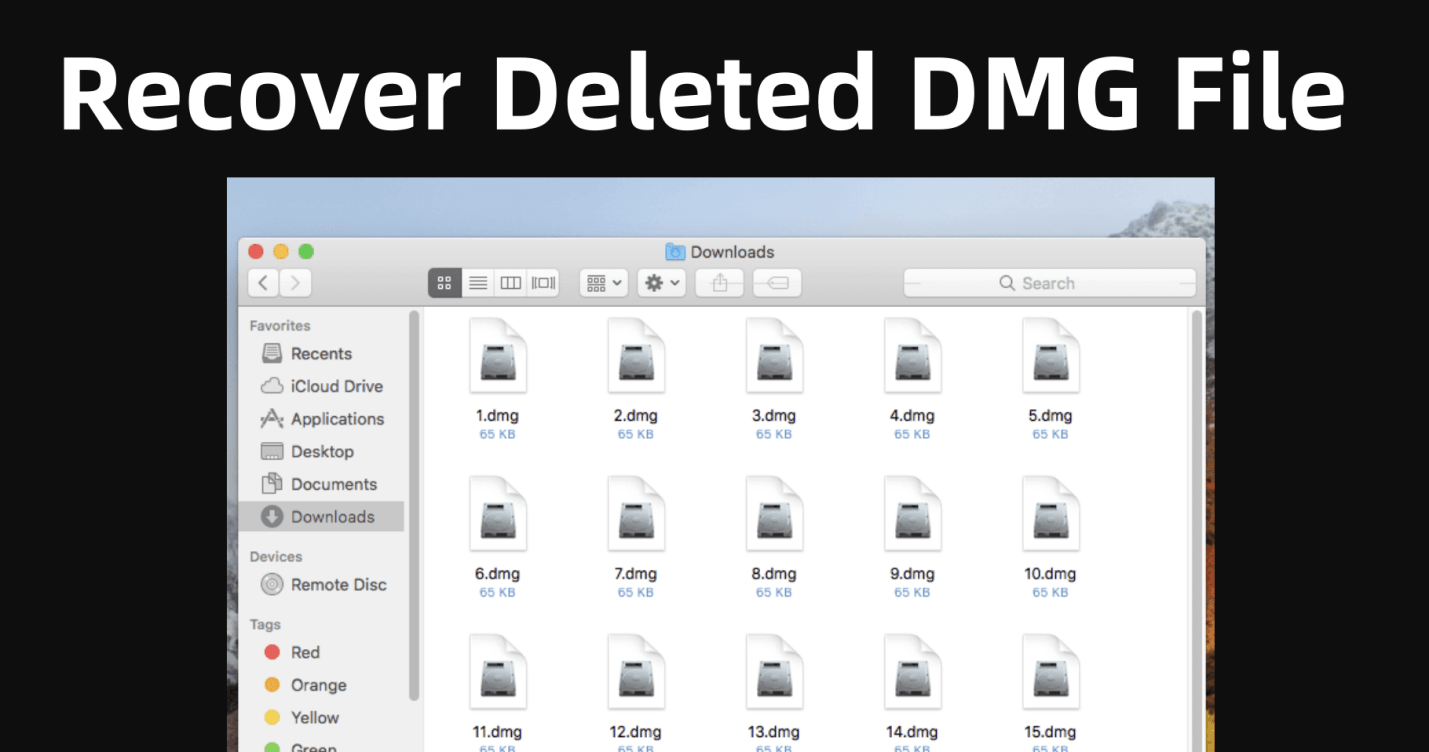Viewport: 1429px width, 752px height.
Task: Select the 6.dmg file icon
Action: click(497, 514)
